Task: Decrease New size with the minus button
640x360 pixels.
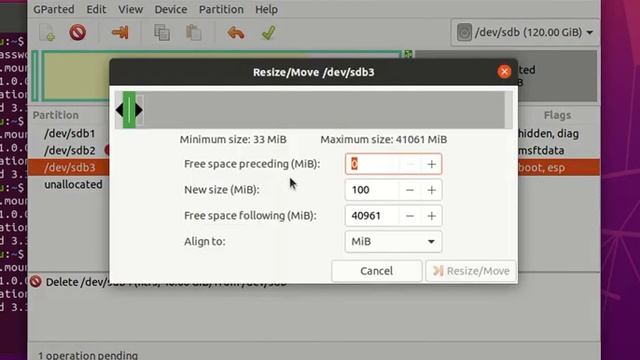Action: point(410,190)
